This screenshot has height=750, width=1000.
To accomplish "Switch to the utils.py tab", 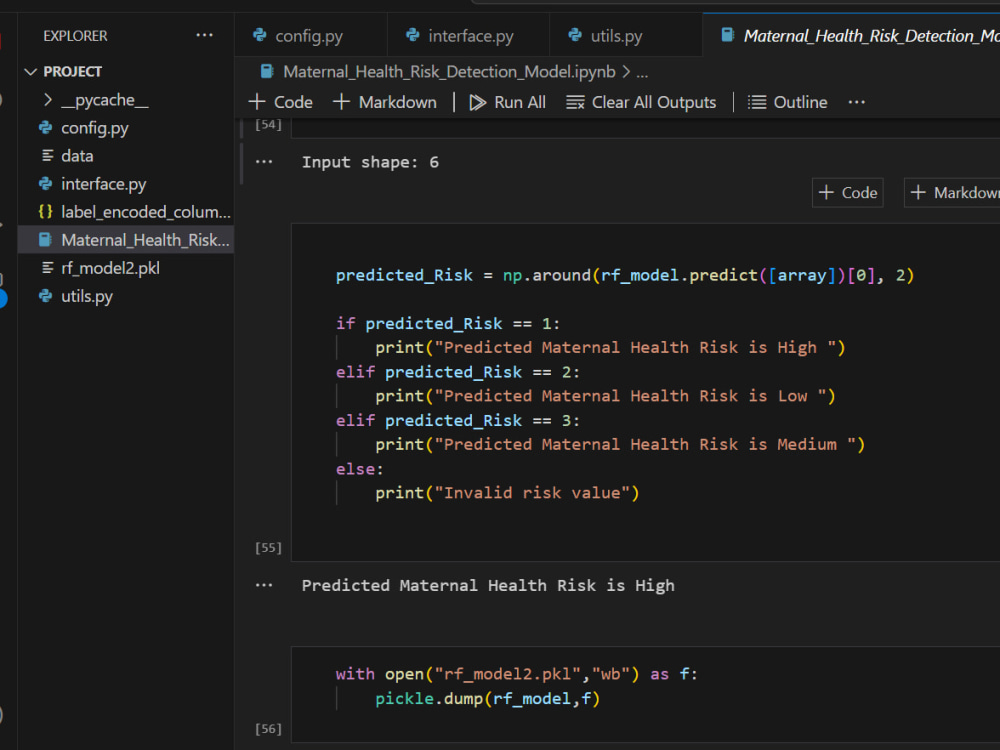I will (x=616, y=36).
